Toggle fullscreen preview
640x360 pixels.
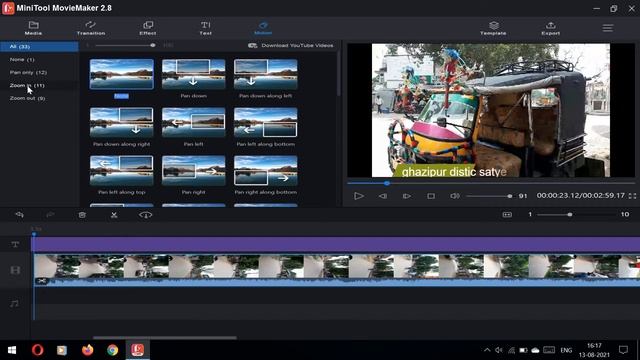pos(633,196)
